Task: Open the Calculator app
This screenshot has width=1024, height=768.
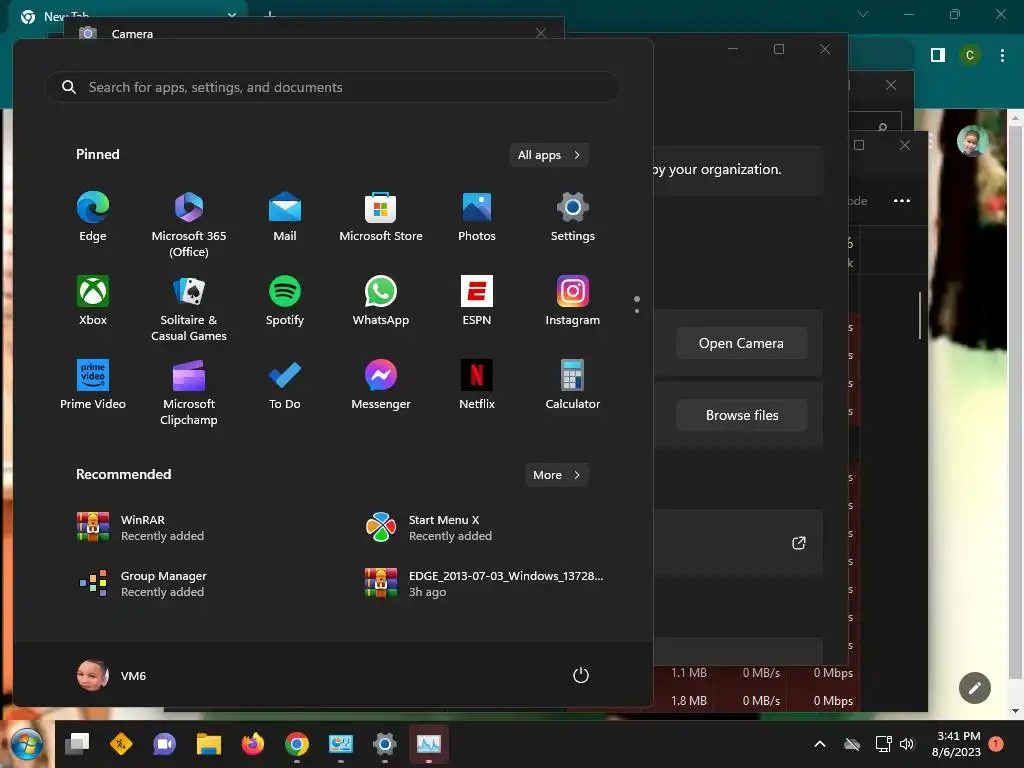Action: click(573, 384)
